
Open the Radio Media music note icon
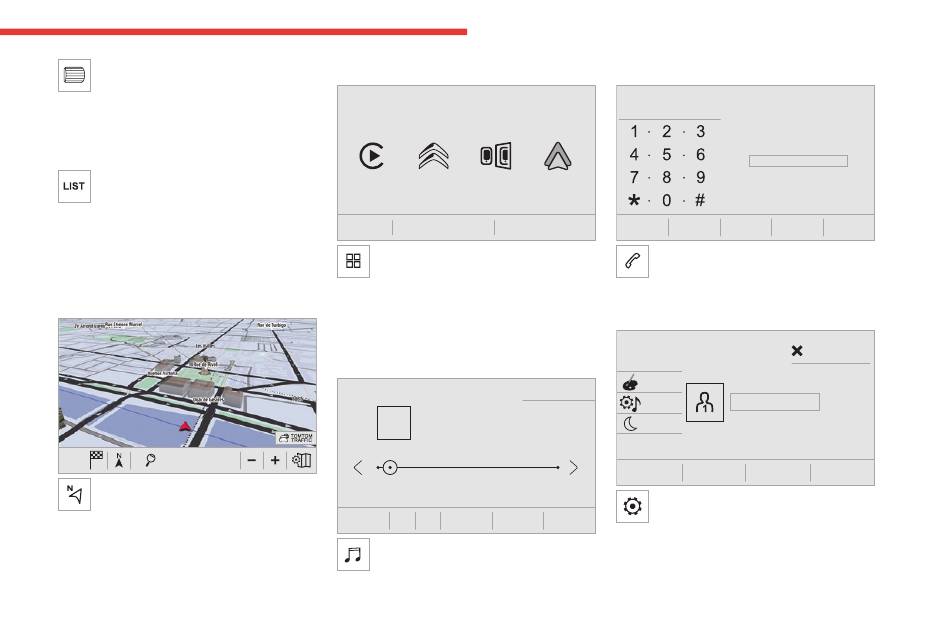tap(353, 554)
